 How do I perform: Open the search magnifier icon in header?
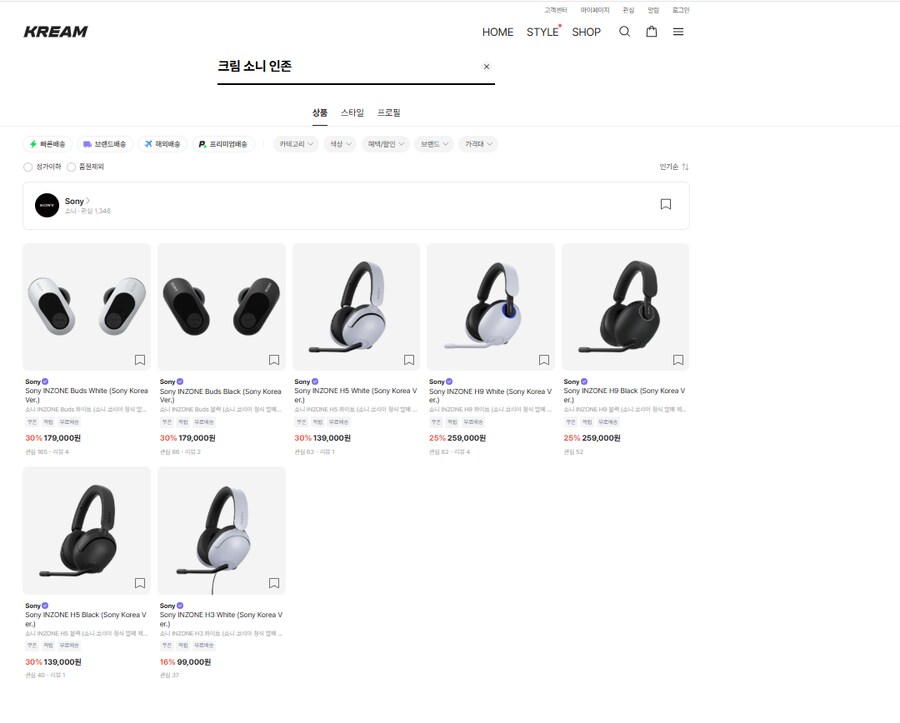coord(624,32)
